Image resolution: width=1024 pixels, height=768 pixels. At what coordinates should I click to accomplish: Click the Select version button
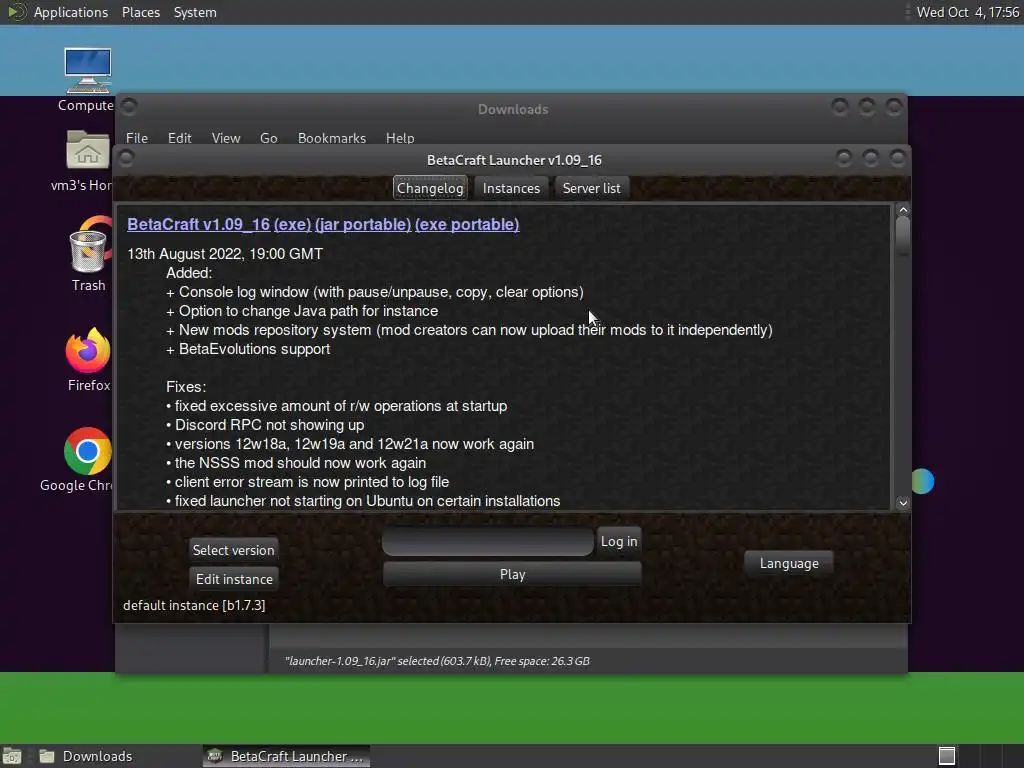(x=233, y=550)
